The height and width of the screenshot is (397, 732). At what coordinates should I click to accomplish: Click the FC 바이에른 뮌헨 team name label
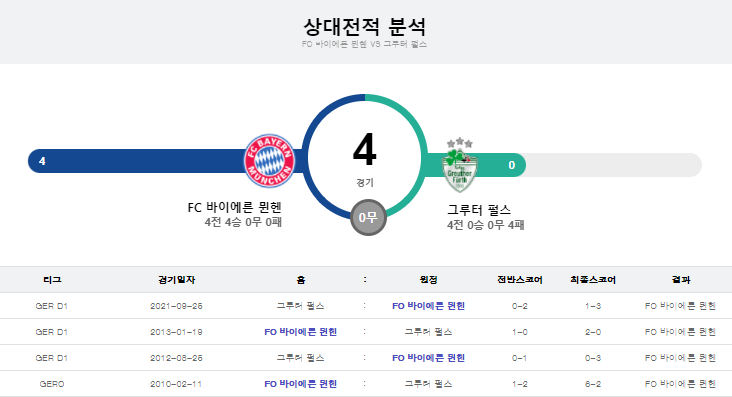[x=234, y=207]
